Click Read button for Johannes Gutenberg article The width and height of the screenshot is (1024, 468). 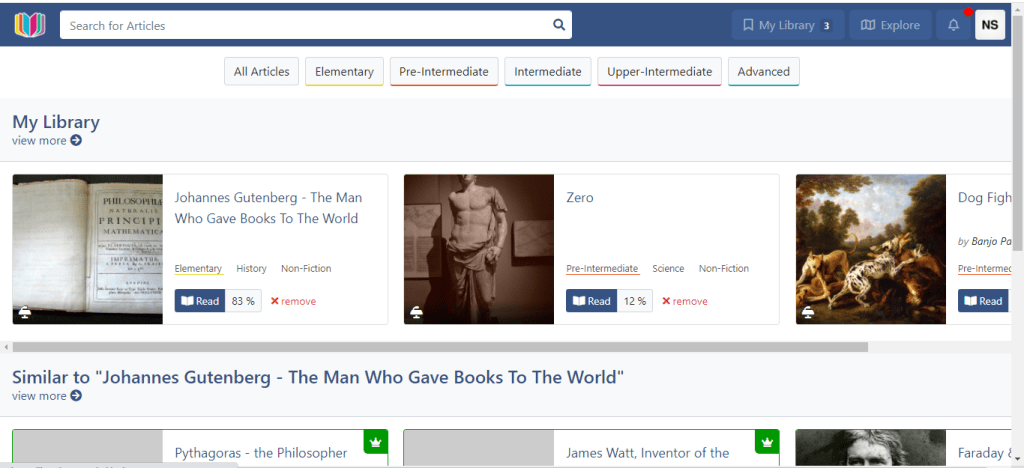pos(199,301)
